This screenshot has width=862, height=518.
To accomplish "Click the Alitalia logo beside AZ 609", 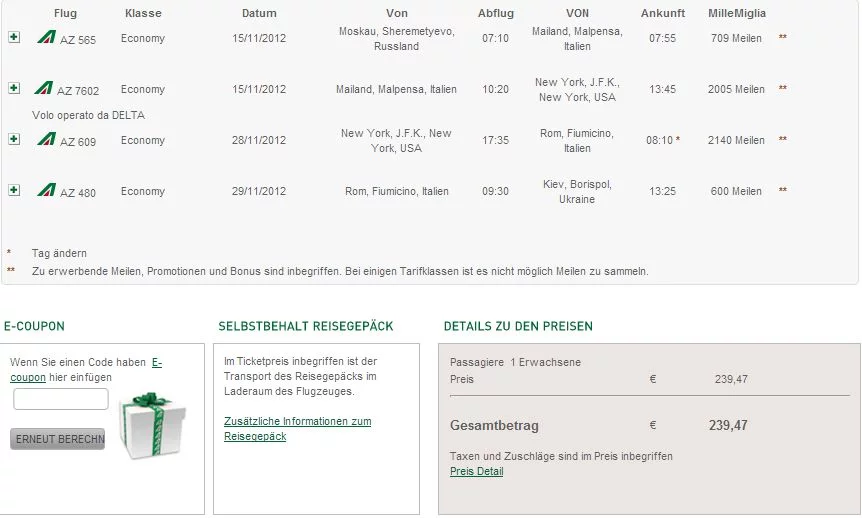I will (47, 139).
